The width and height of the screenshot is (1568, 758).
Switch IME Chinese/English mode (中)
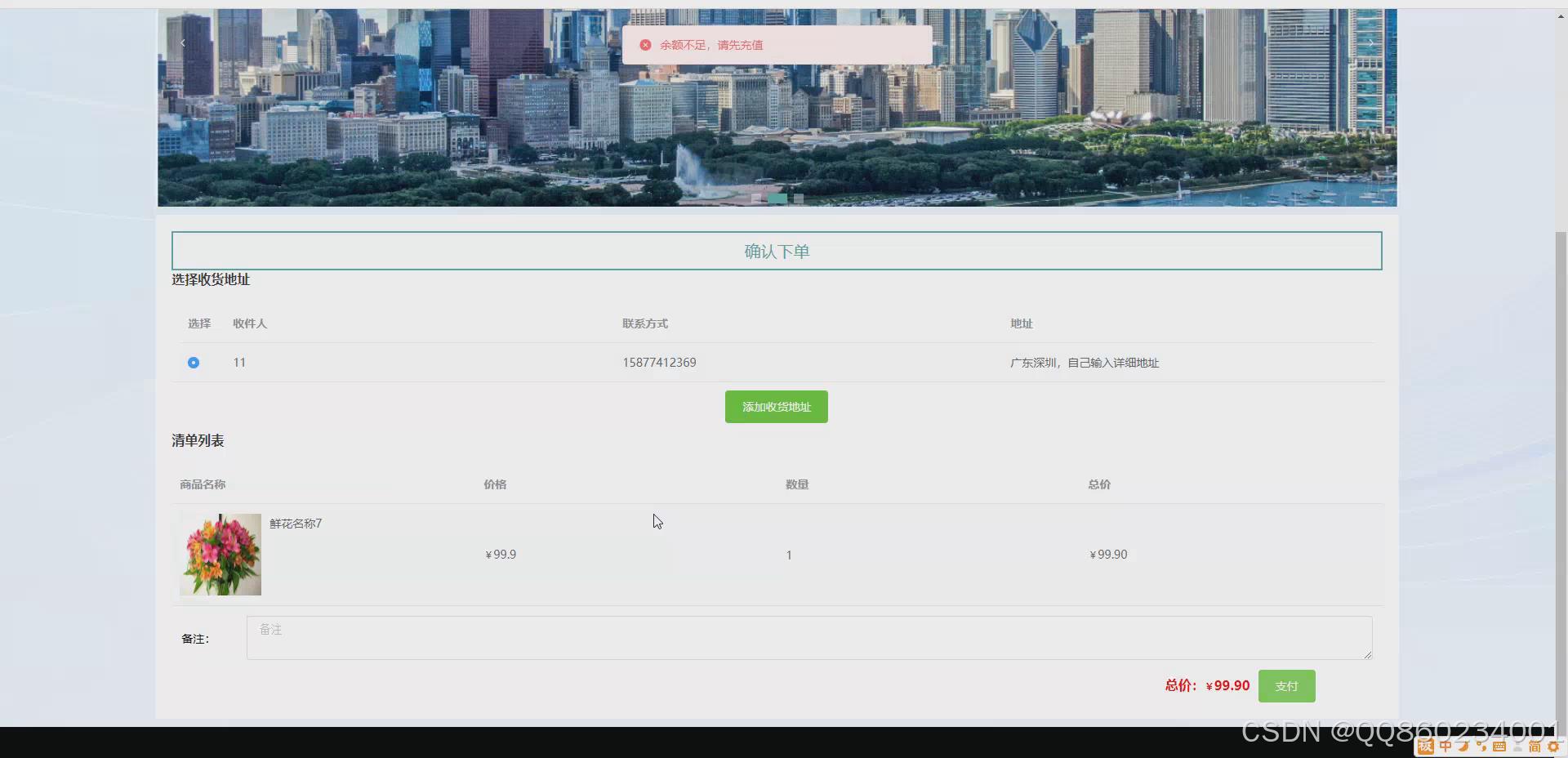1445,747
